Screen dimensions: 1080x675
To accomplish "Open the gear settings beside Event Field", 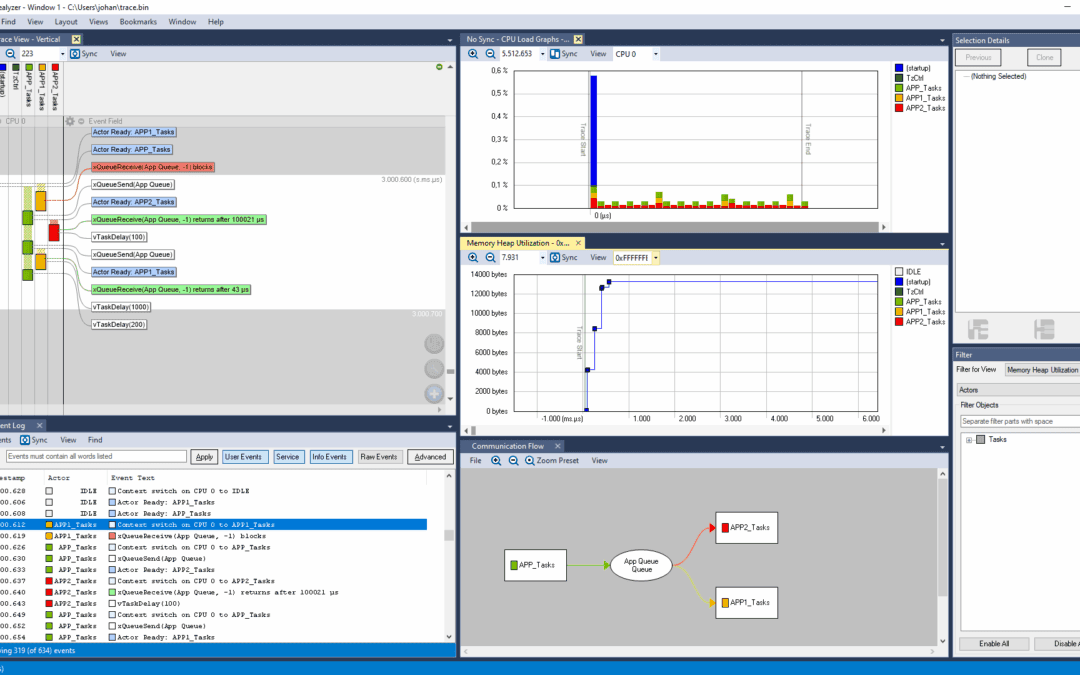I will (70, 121).
